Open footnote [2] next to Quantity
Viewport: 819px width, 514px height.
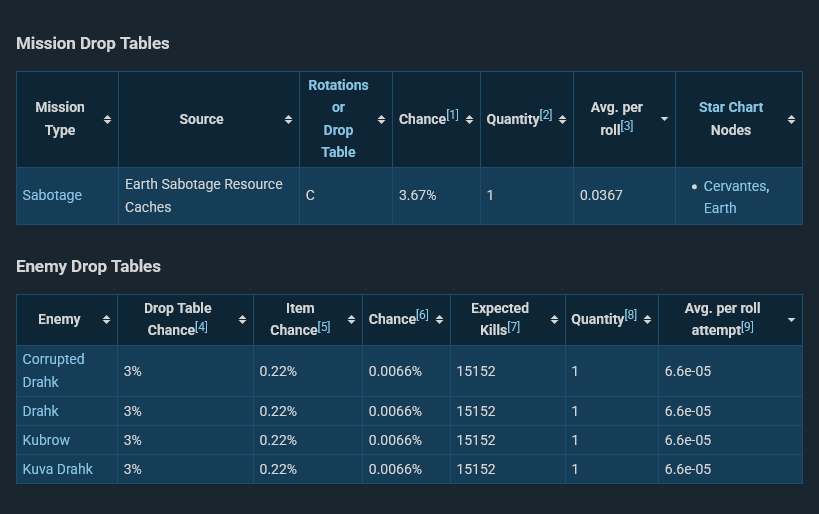click(x=546, y=114)
